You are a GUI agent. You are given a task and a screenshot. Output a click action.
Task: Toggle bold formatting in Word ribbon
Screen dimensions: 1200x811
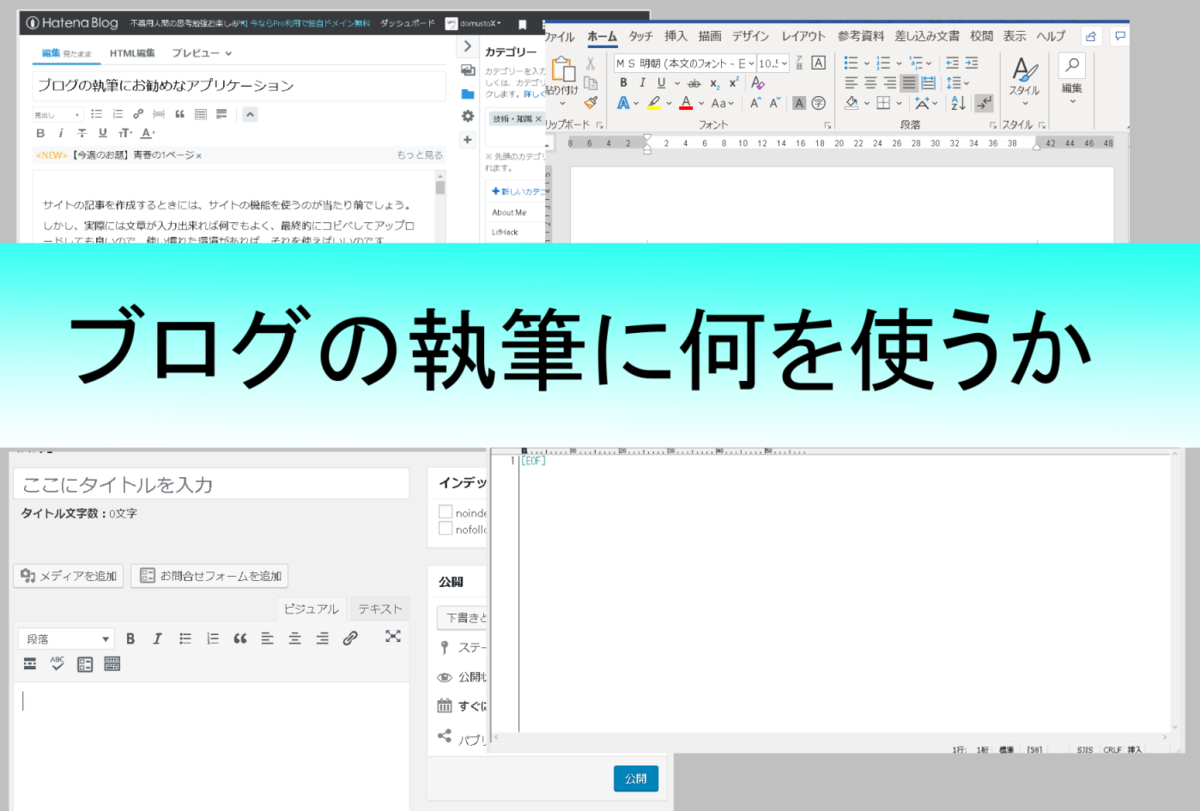[622, 81]
